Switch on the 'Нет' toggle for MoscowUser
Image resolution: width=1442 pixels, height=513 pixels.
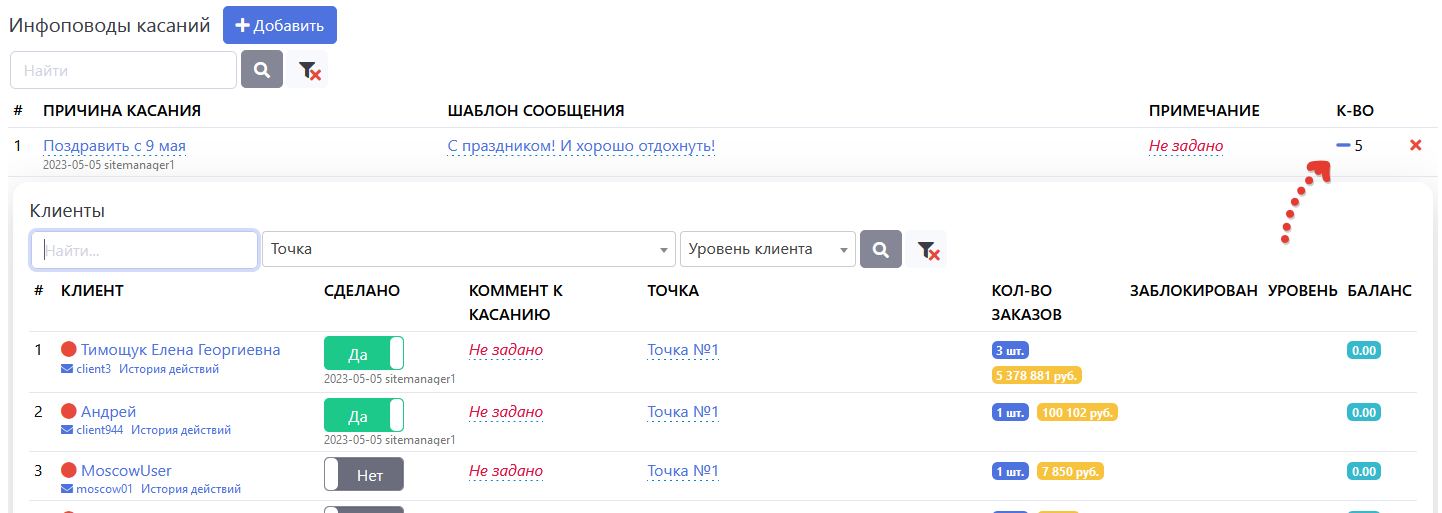click(x=364, y=475)
